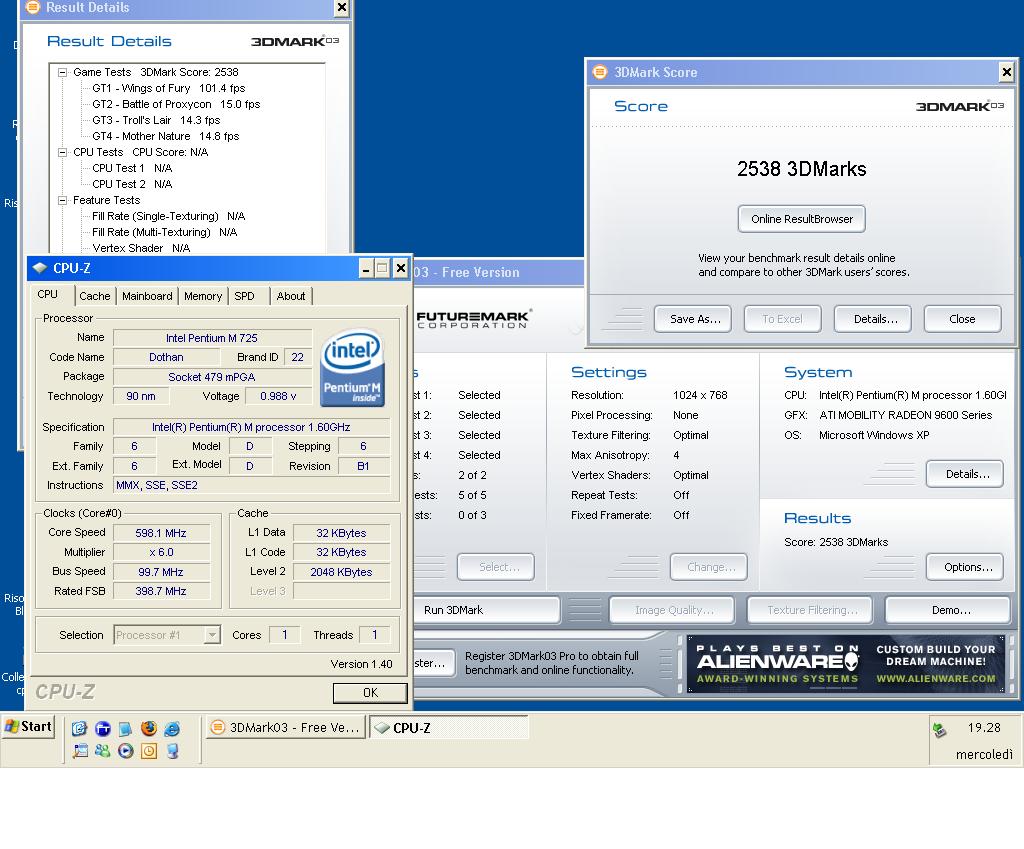Click the Texture Filtering button
Screen dimensions: 1024x849
(810, 610)
